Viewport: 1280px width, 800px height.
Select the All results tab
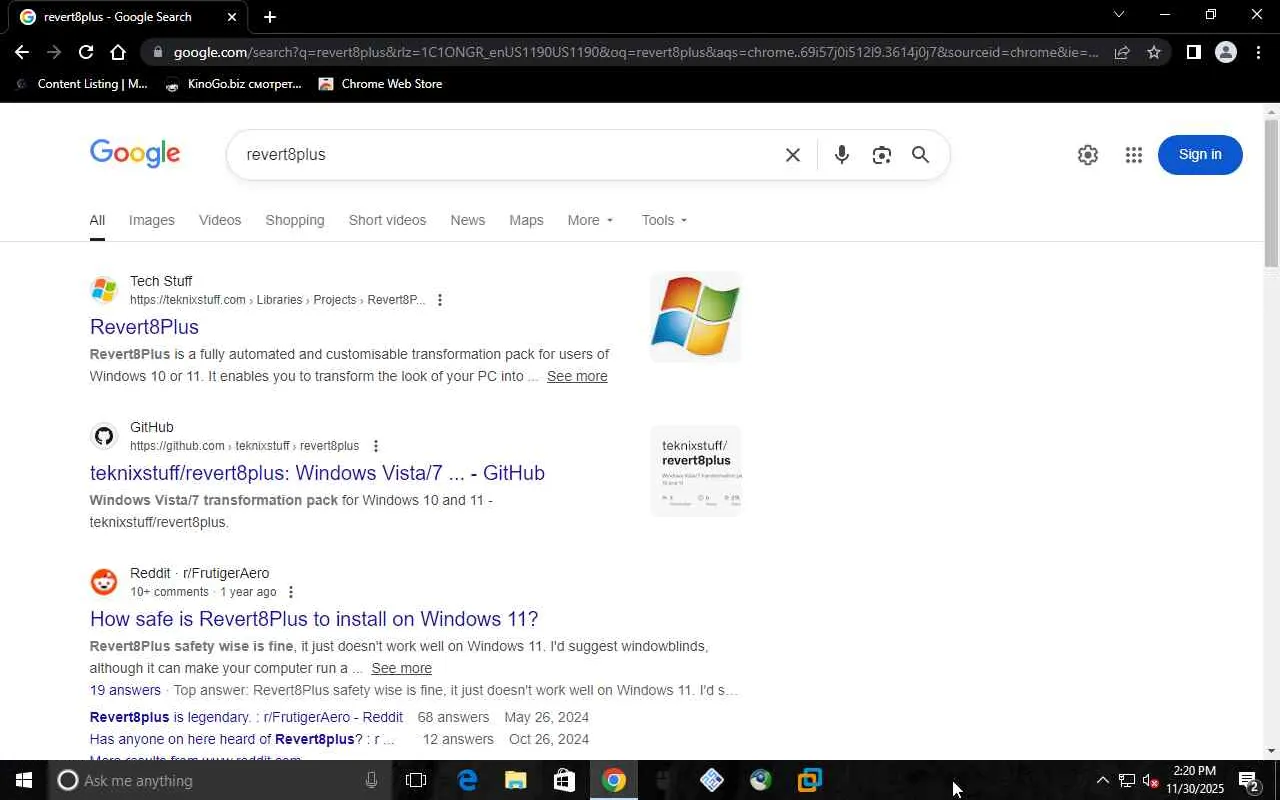pos(97,220)
